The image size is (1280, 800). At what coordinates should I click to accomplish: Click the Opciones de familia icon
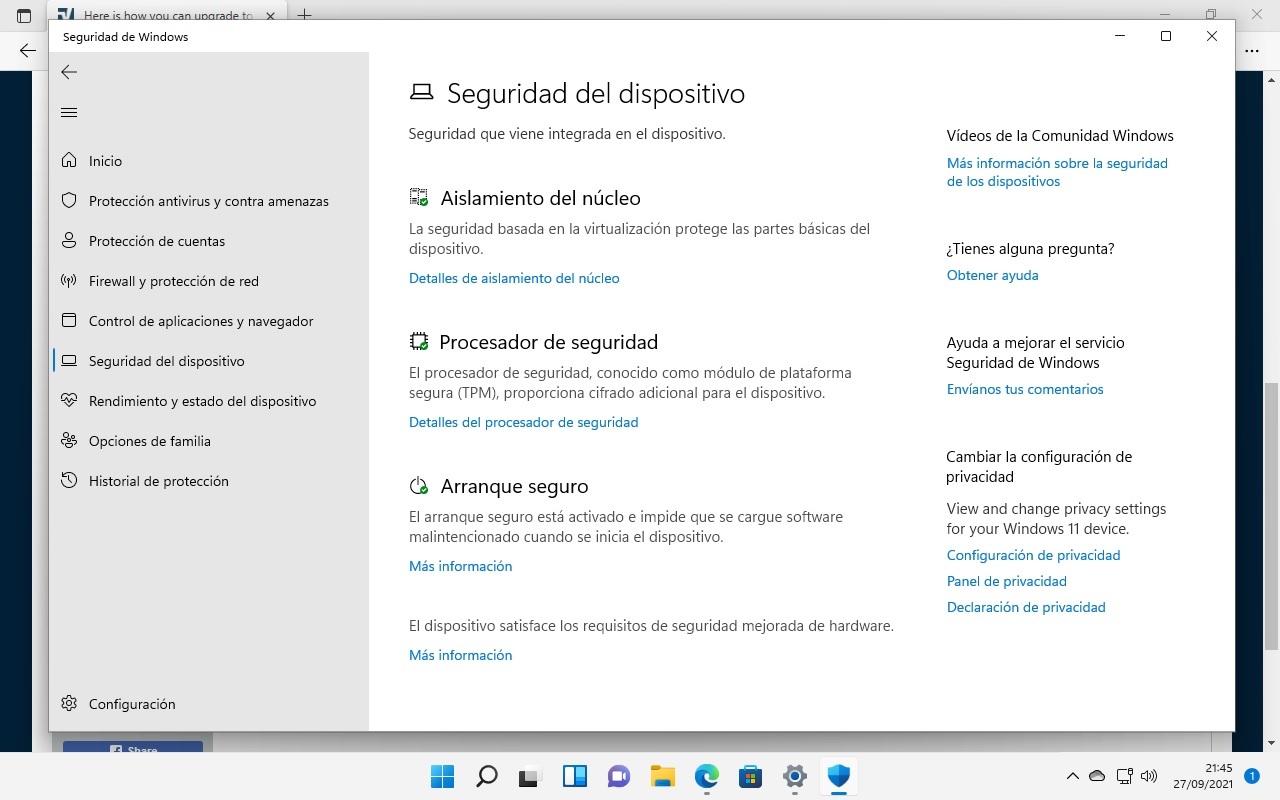[x=69, y=441]
